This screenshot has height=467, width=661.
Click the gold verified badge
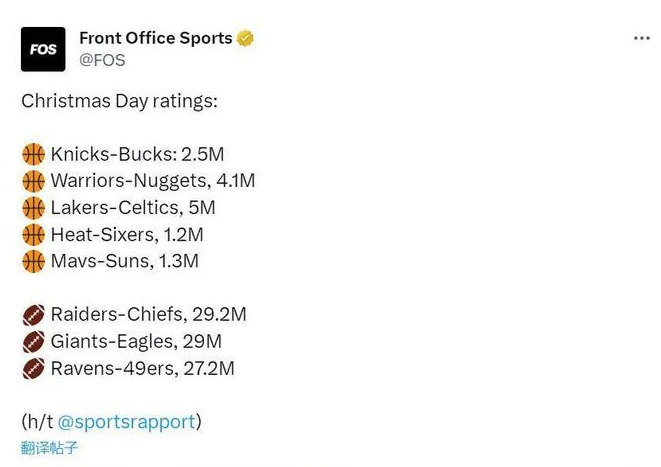coord(245,39)
